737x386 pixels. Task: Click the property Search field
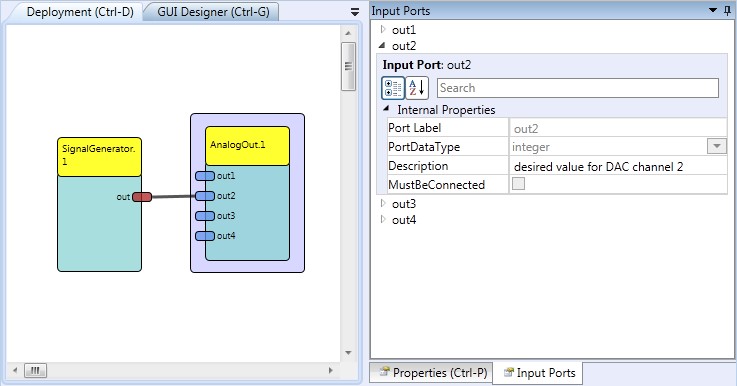pos(578,88)
